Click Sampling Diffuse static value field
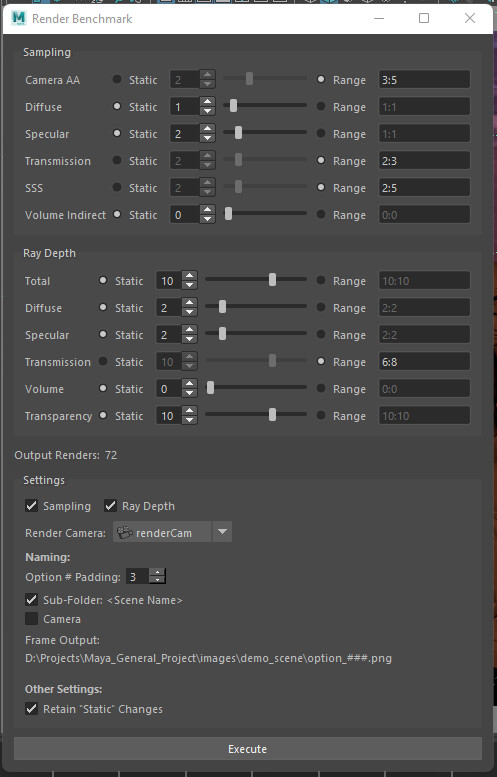Viewport: 497px width, 777px height. point(185,107)
